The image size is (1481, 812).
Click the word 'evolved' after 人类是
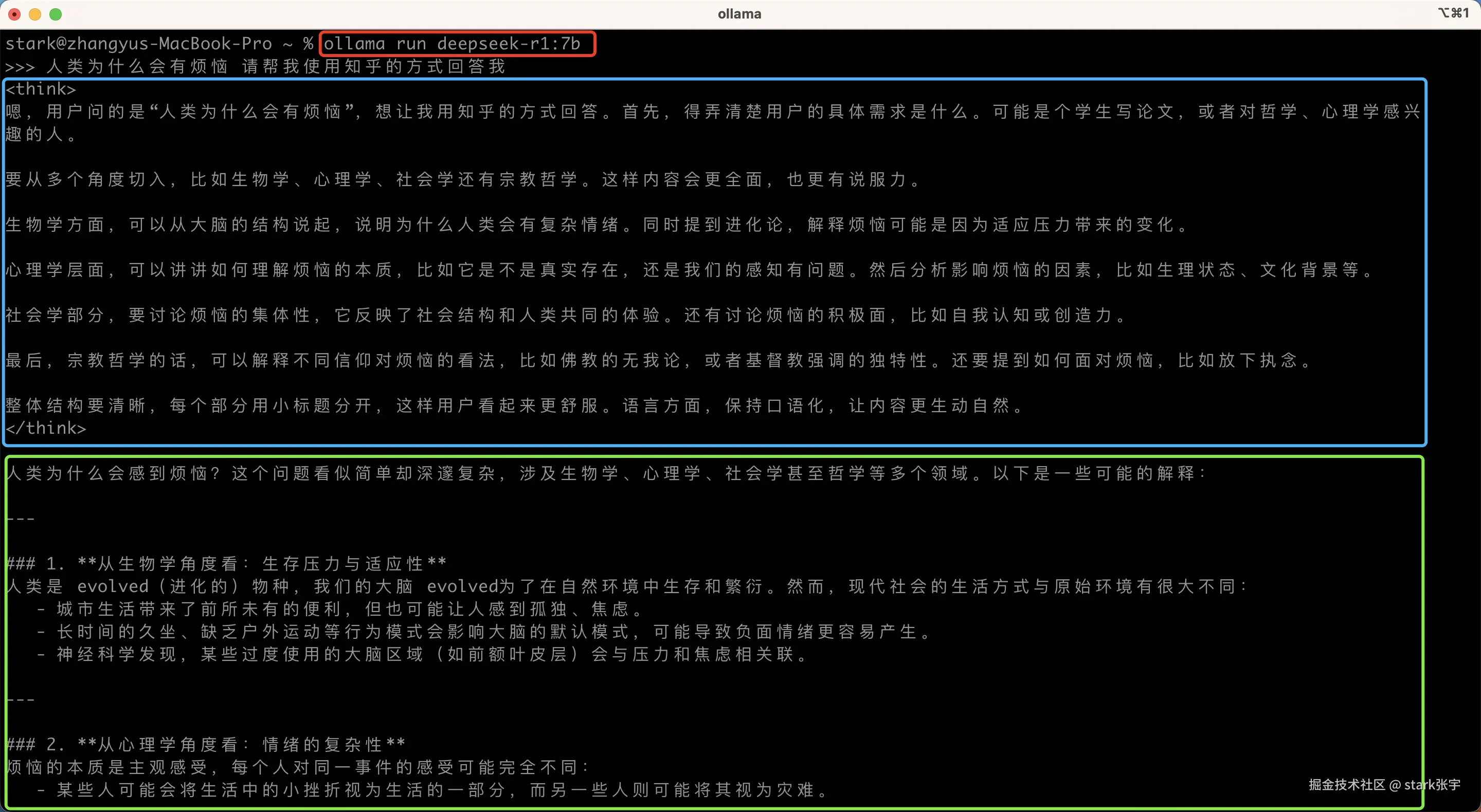[x=113, y=587]
